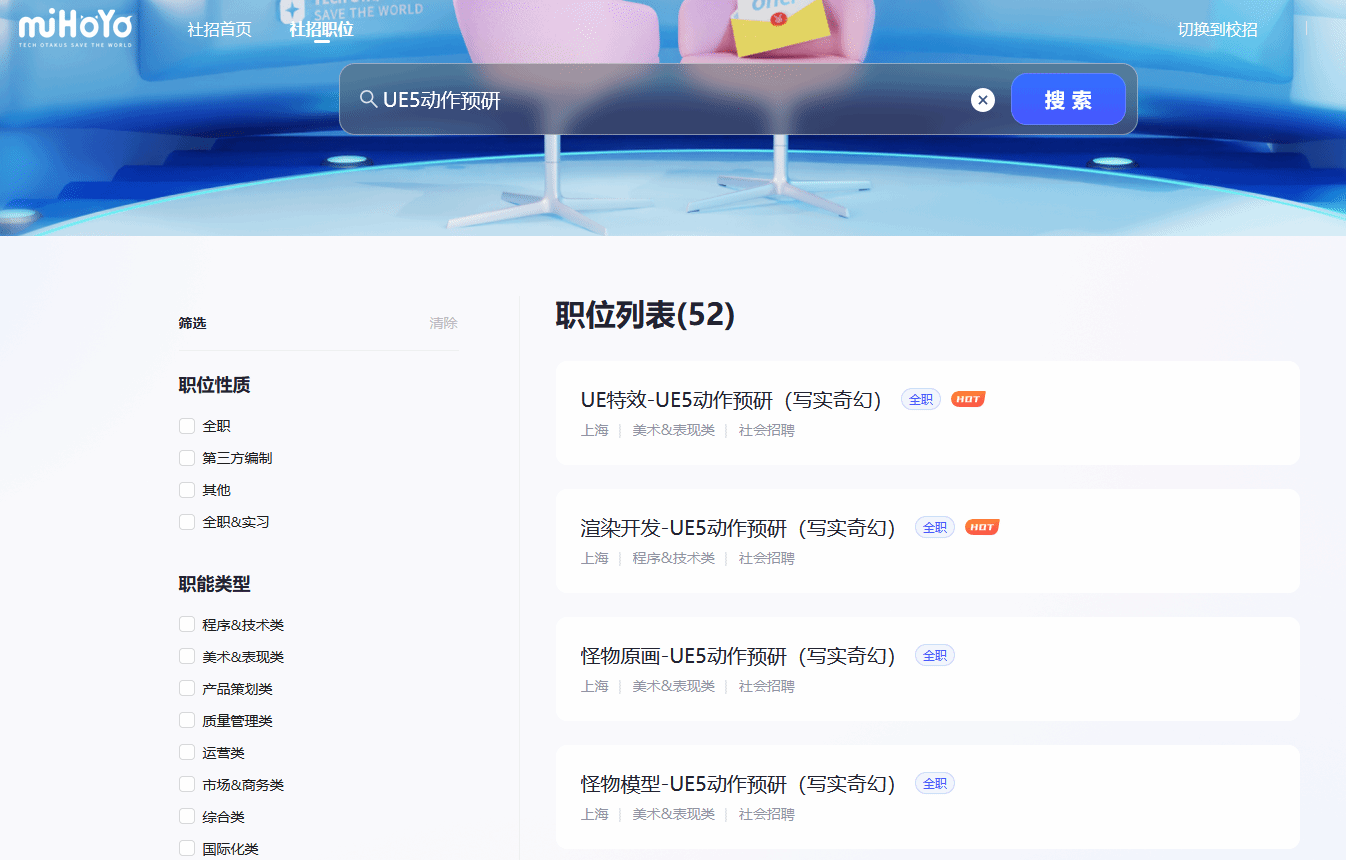Screen dimensions: 1346x860
Task: Open the 社招首页 tab
Action: tap(219, 29)
